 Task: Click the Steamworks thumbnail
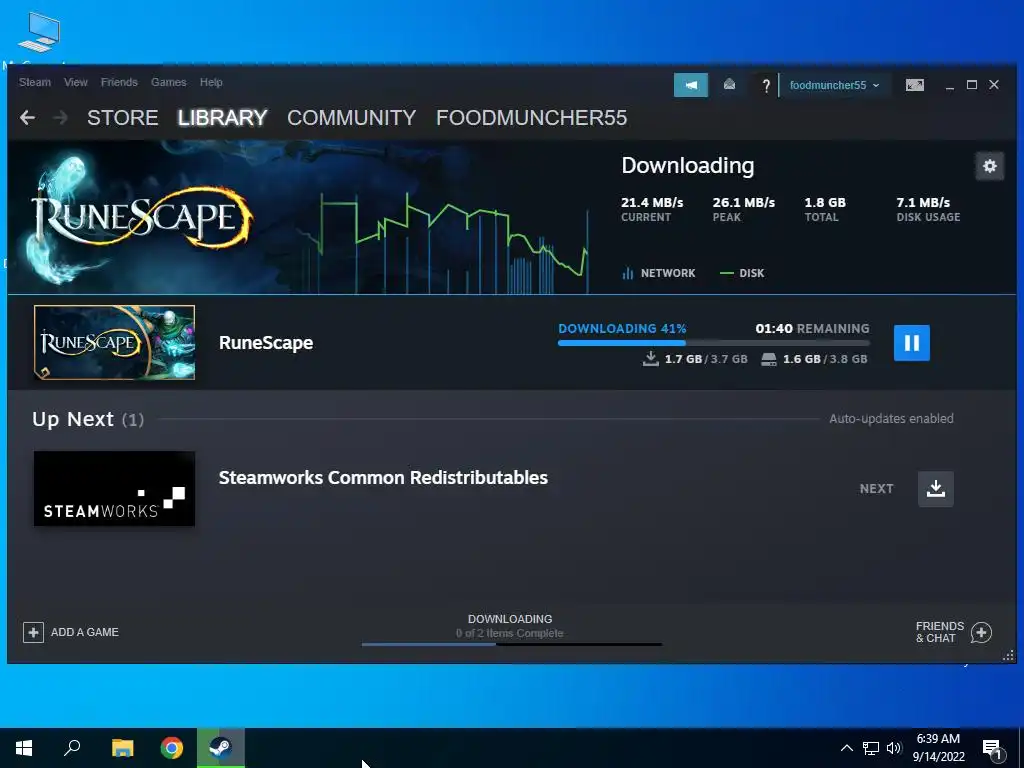(x=114, y=488)
